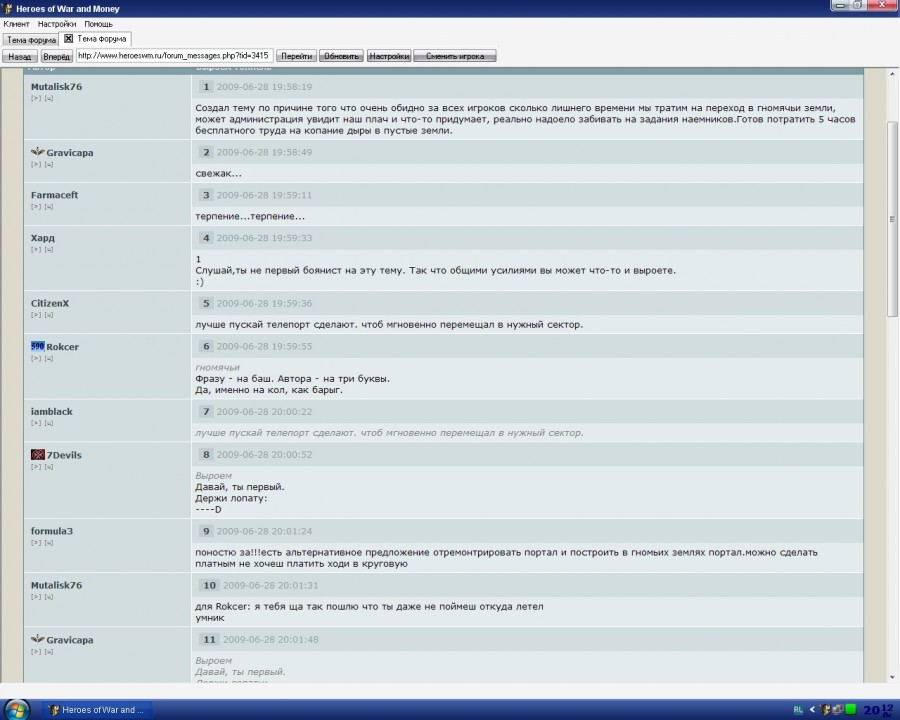The image size is (900, 720).
Task: Expand hidden tray icons arrow
Action: tap(812, 710)
